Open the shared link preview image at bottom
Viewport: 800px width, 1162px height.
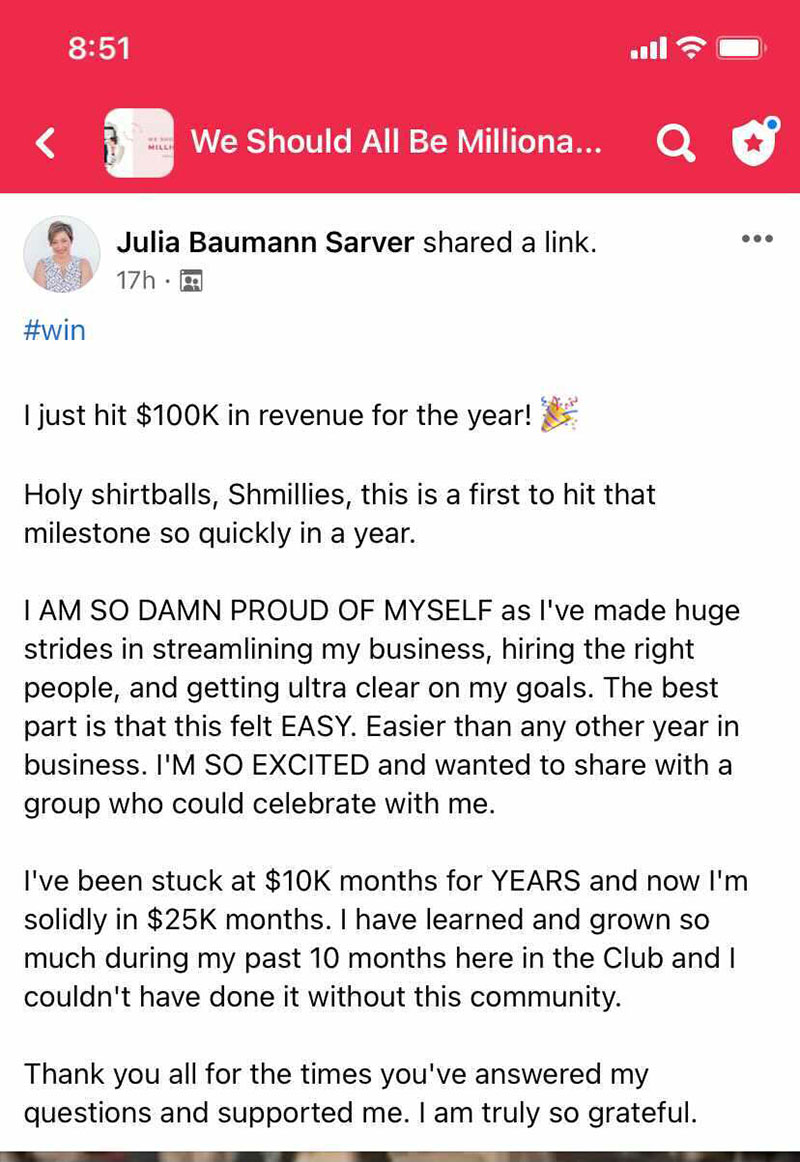(x=400, y=1154)
